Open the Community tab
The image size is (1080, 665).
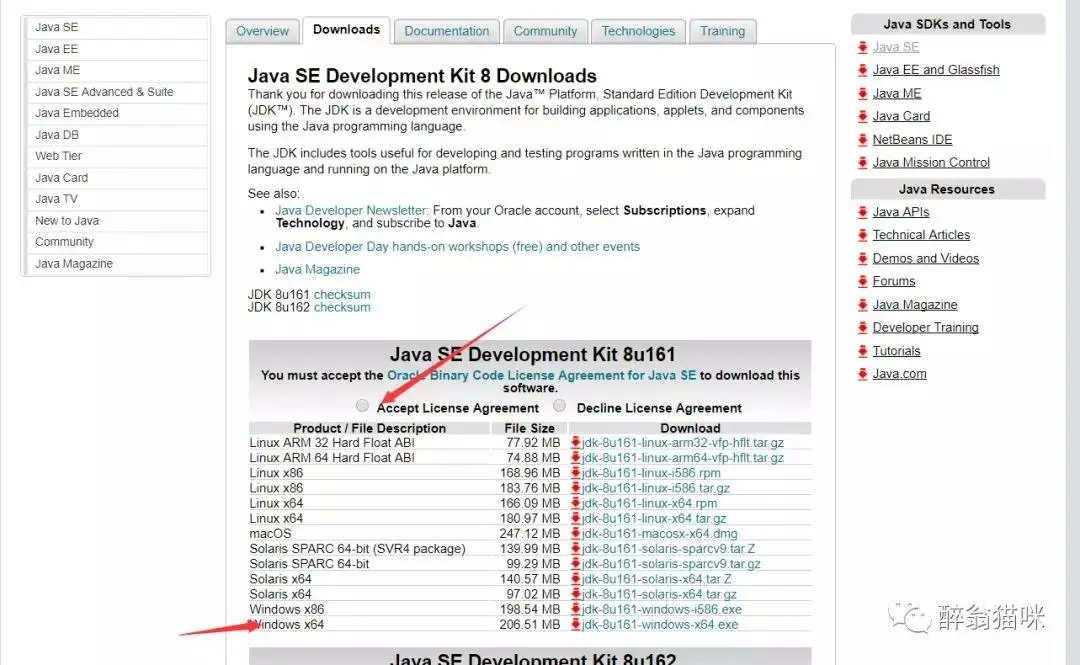point(545,31)
